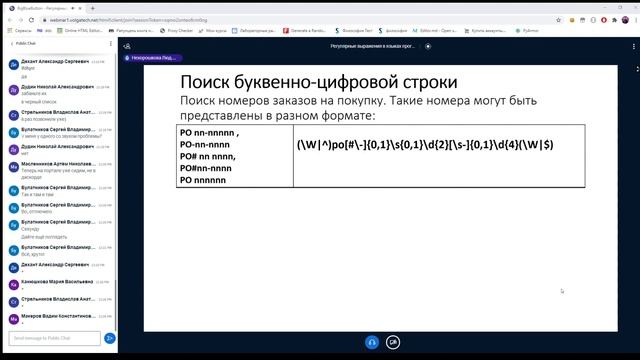Image resolution: width=640 pixels, height=360 pixels.
Task: Send the chat message with the blue arrow button
Action: (x=109, y=338)
